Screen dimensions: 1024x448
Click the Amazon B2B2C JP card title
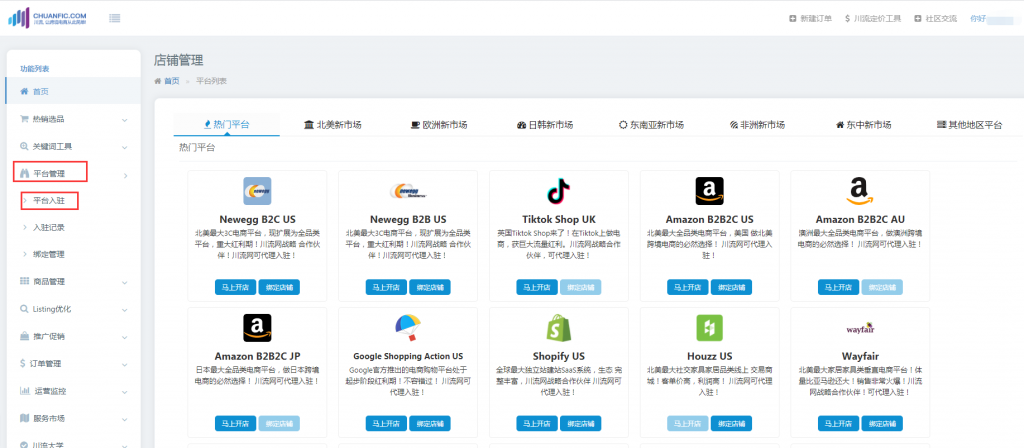[x=257, y=357]
